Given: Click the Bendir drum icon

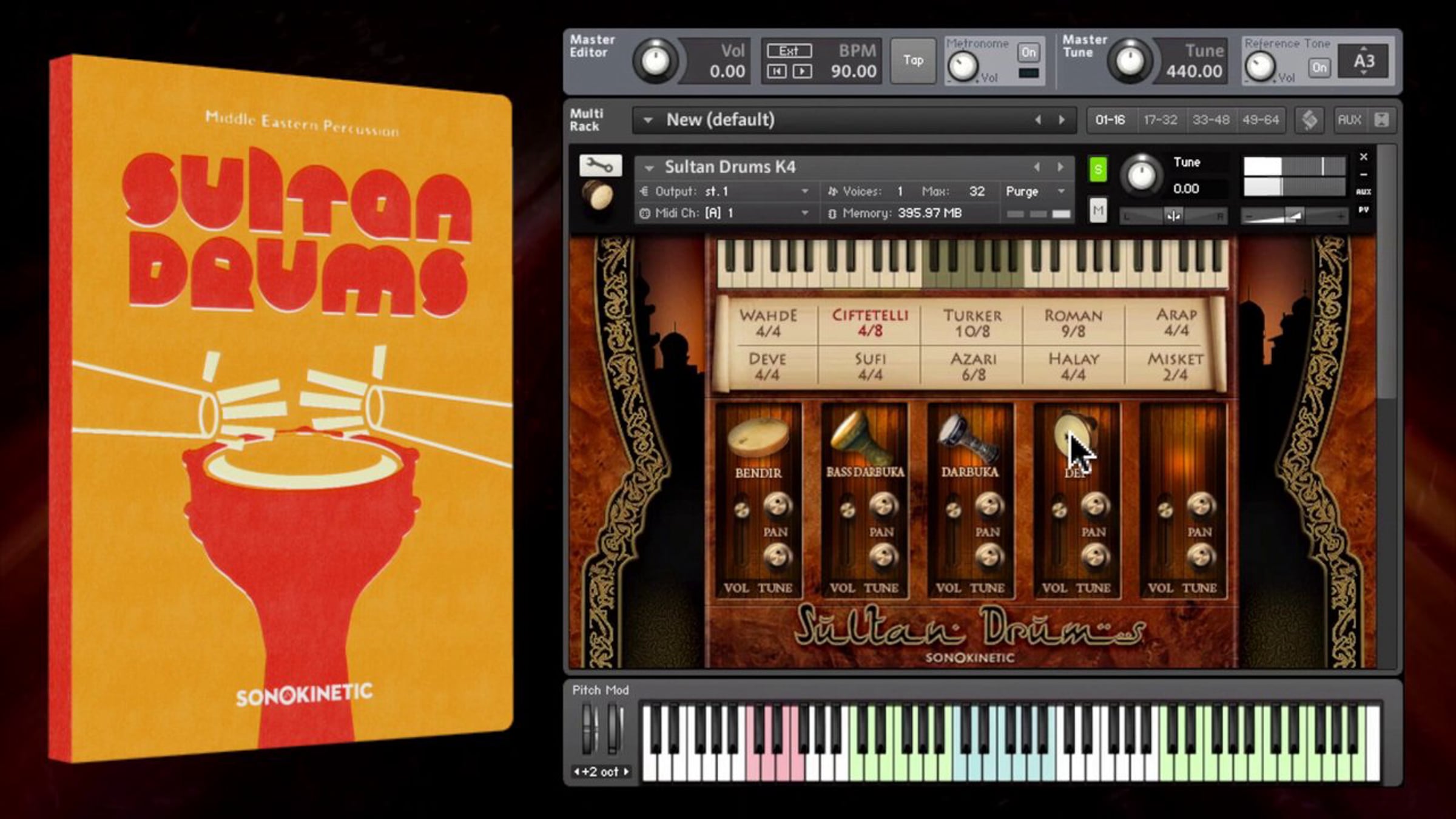Looking at the screenshot, I should tap(758, 438).
